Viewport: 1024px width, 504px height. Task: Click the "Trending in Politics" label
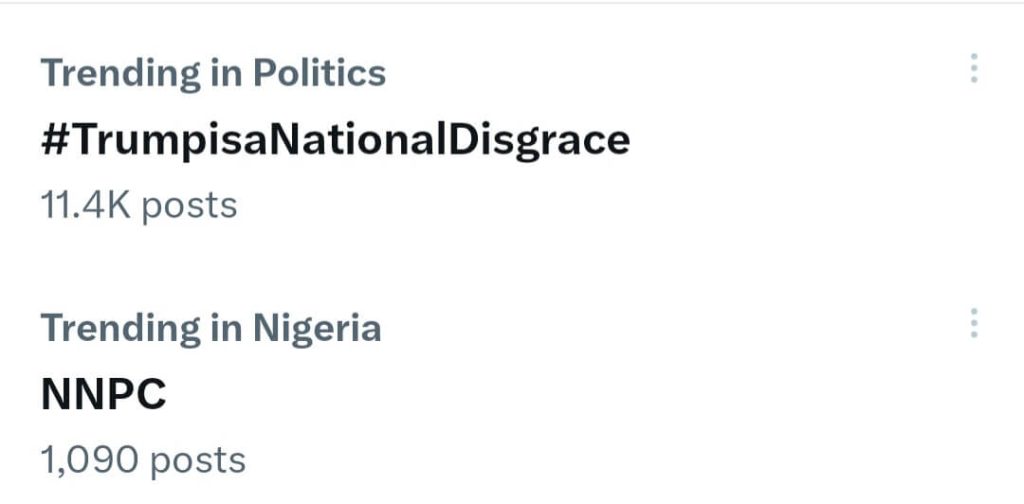click(212, 73)
